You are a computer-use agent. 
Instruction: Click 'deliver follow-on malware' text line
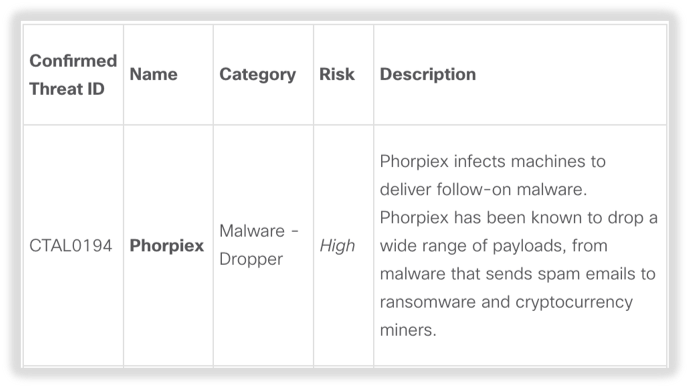pyautogui.click(x=483, y=189)
